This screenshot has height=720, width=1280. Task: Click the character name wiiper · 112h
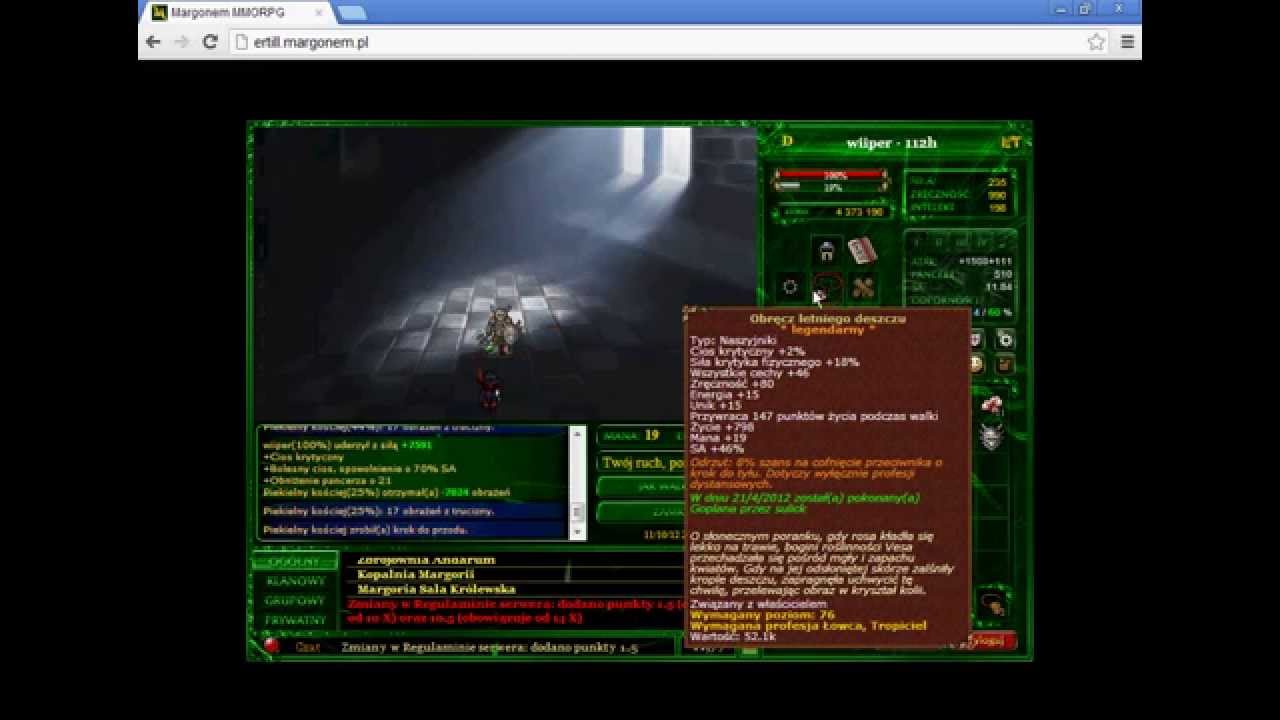[891, 143]
